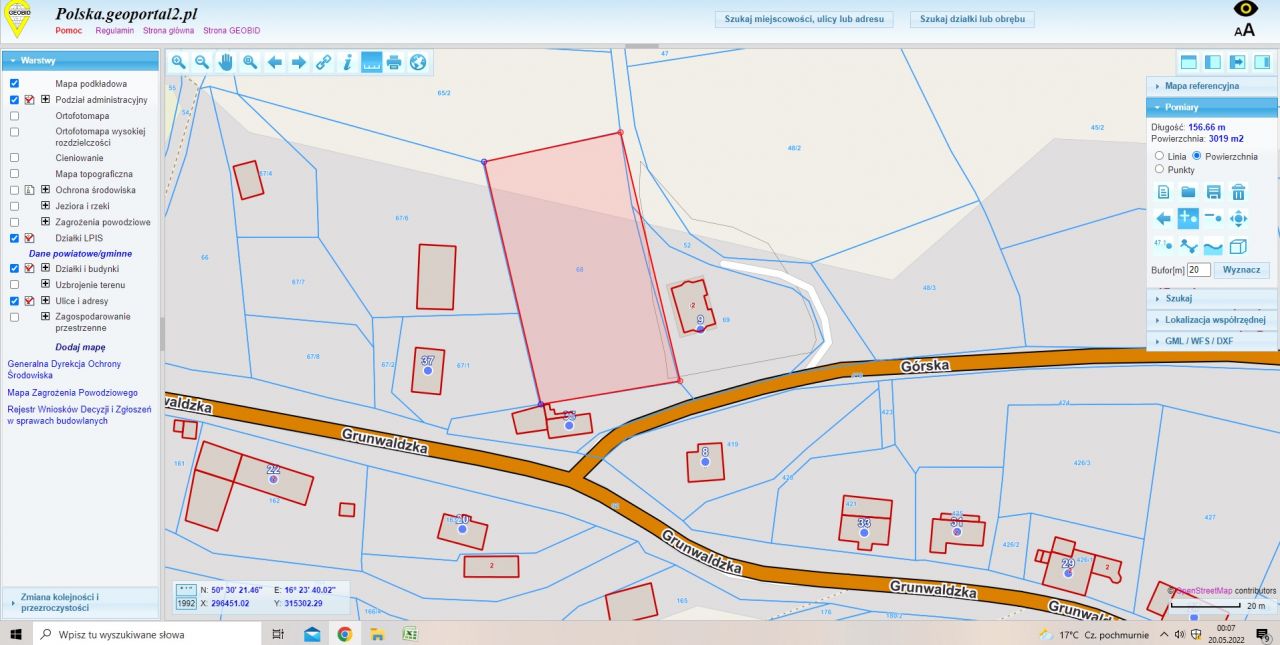1280x645 pixels.
Task: Open the Szukaj accordion section
Action: click(1211, 298)
